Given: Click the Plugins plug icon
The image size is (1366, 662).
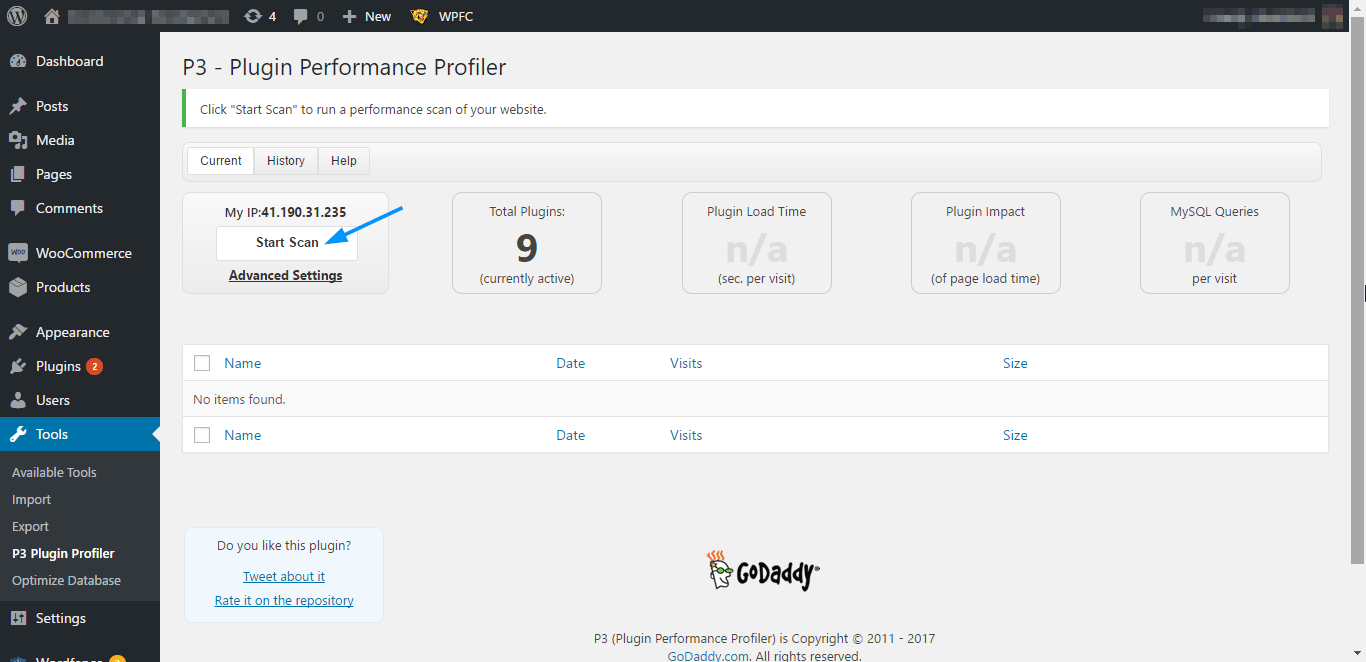Looking at the screenshot, I should click(x=18, y=366).
